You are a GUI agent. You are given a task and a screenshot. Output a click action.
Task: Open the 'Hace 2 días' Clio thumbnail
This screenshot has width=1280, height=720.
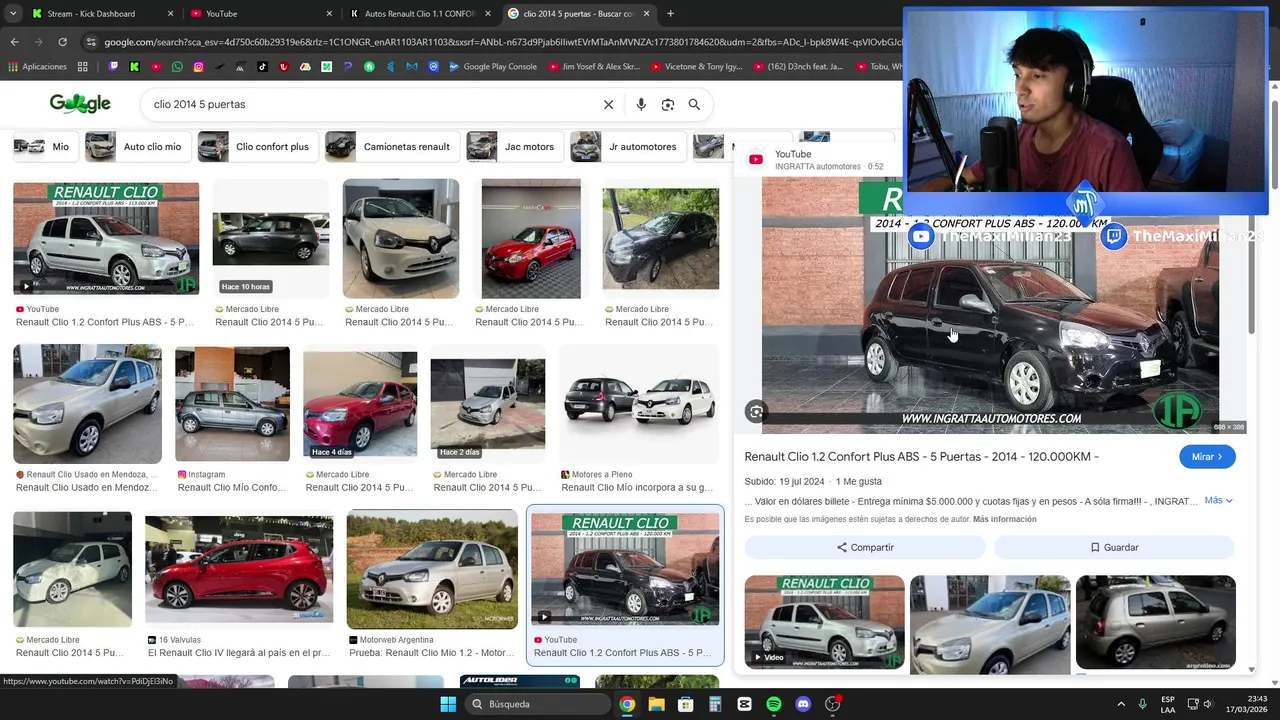tap(488, 404)
